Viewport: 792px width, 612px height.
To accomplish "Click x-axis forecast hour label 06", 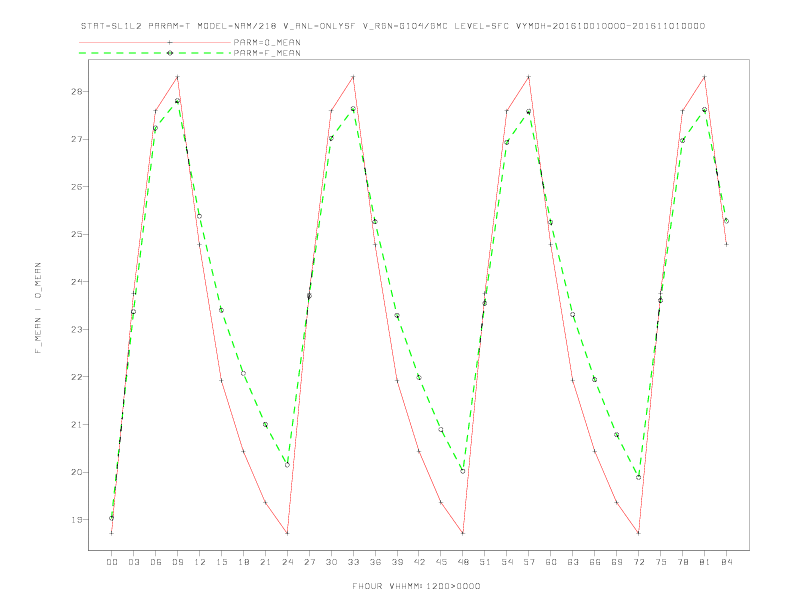I will tap(156, 562).
